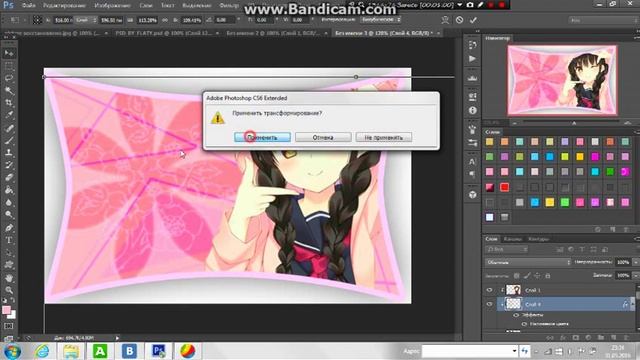The image size is (640, 360).
Task: Hide selected layer Слой 4 eye icon
Action: [489, 304]
